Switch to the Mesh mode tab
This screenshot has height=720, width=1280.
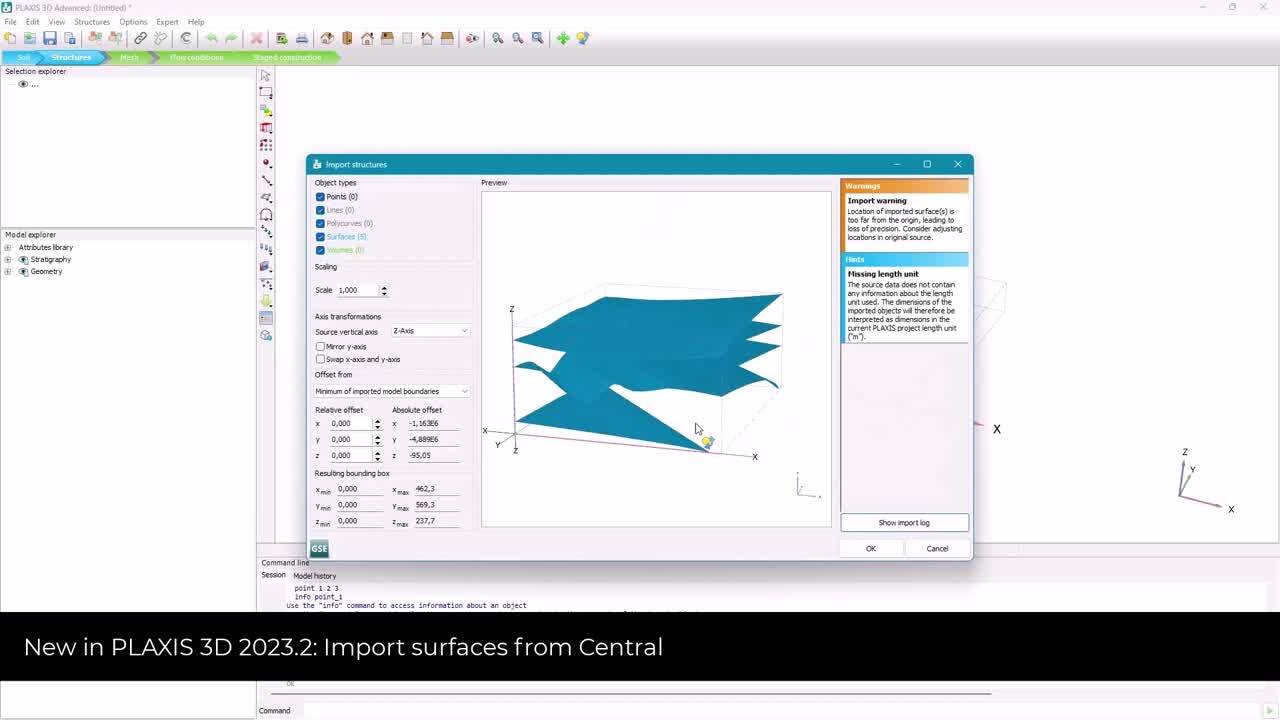point(129,57)
